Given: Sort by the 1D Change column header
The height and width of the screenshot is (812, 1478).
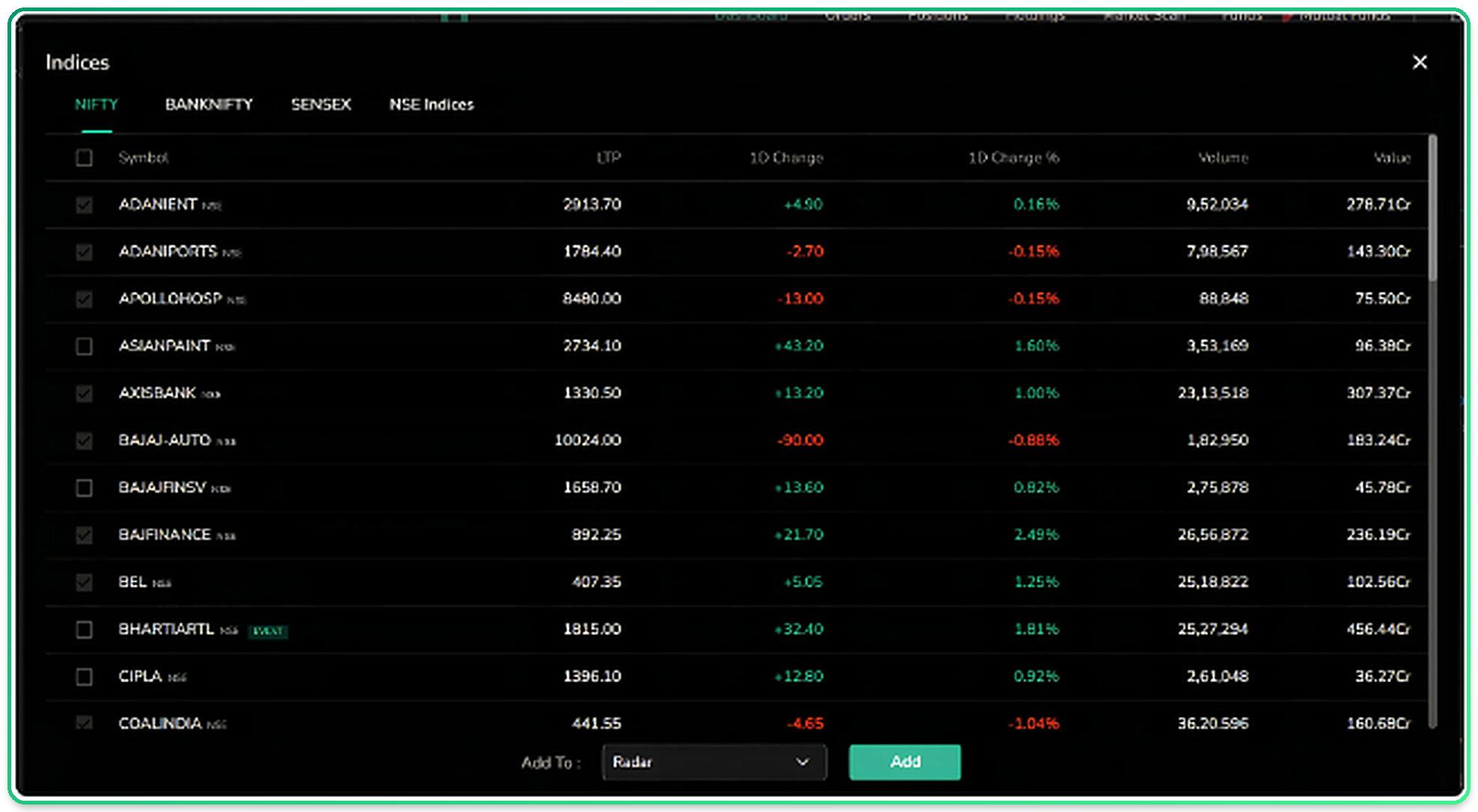Looking at the screenshot, I should click(787, 157).
